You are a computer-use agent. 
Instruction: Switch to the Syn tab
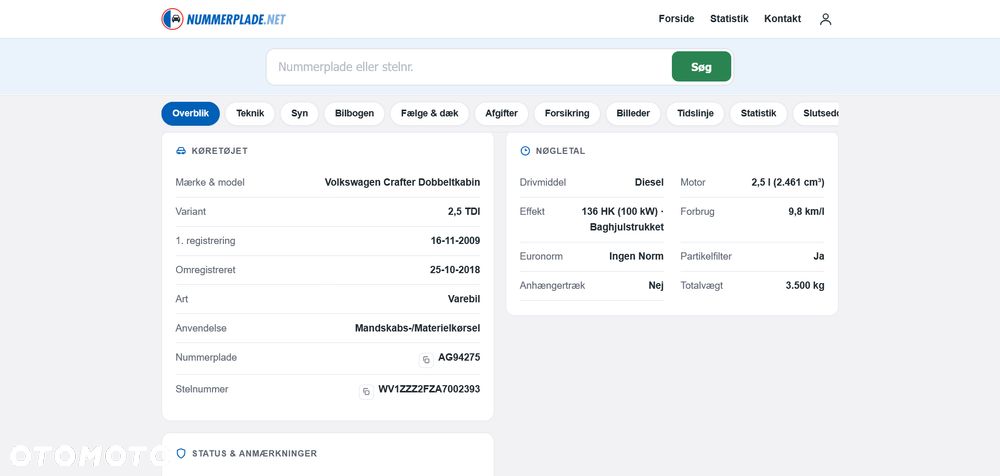pyautogui.click(x=300, y=114)
